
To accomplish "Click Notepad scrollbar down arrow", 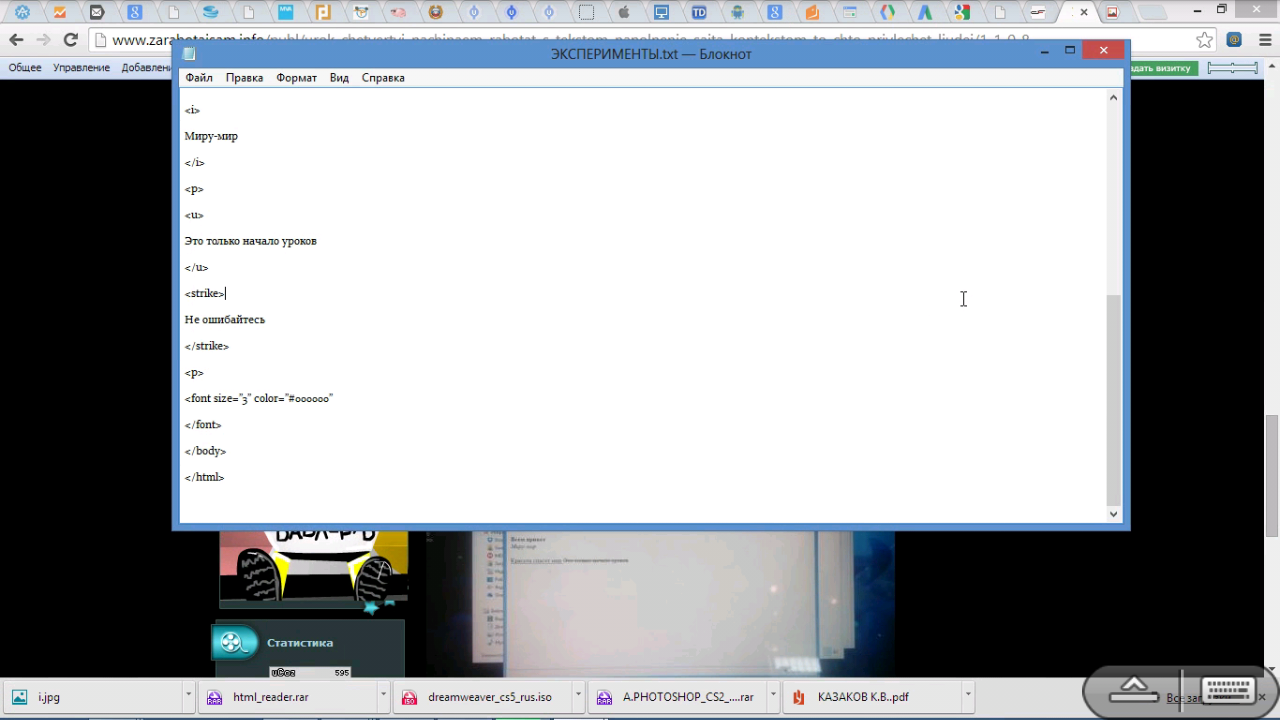I will [x=1114, y=514].
